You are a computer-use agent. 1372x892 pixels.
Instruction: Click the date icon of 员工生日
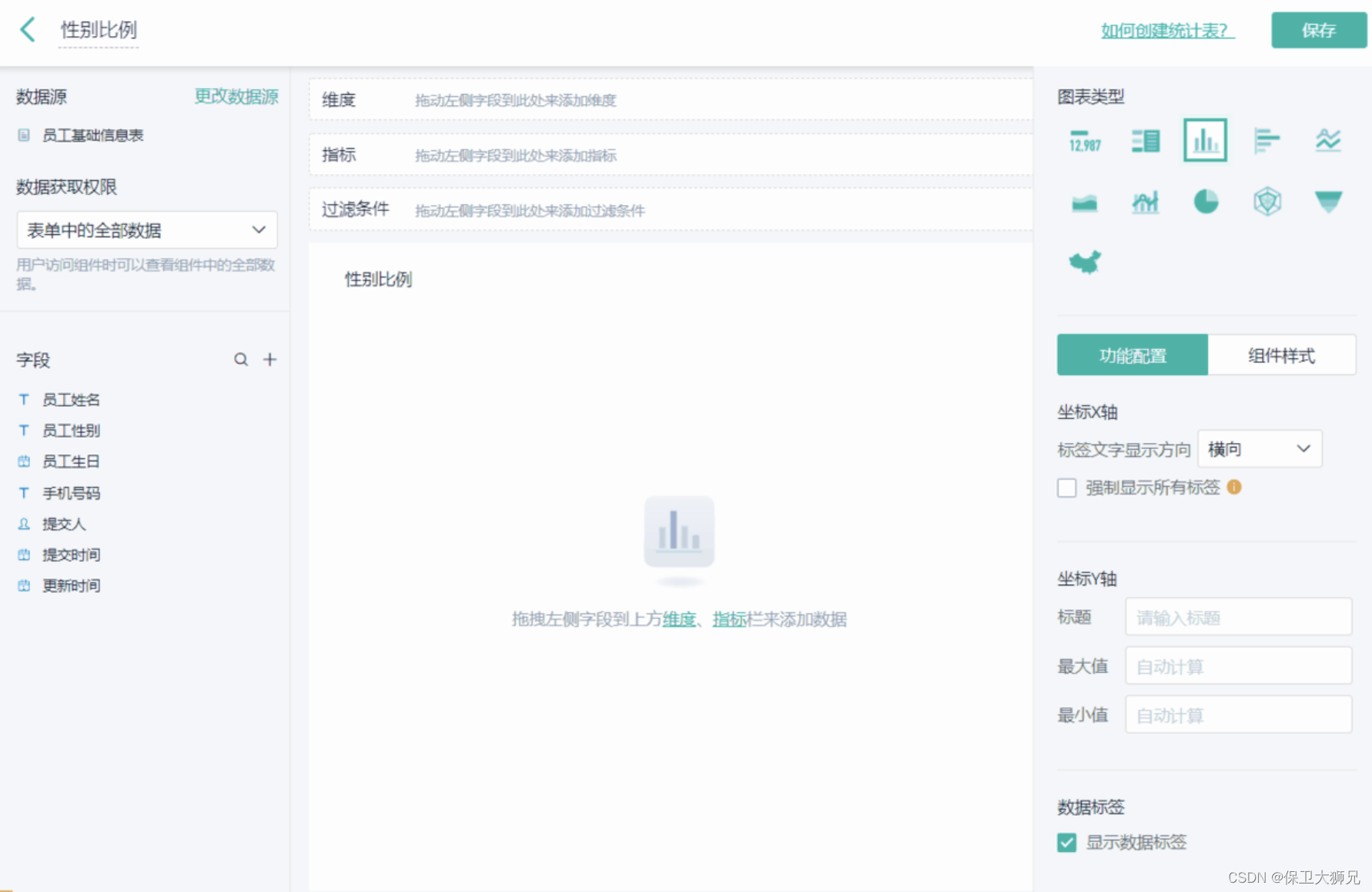[24, 461]
